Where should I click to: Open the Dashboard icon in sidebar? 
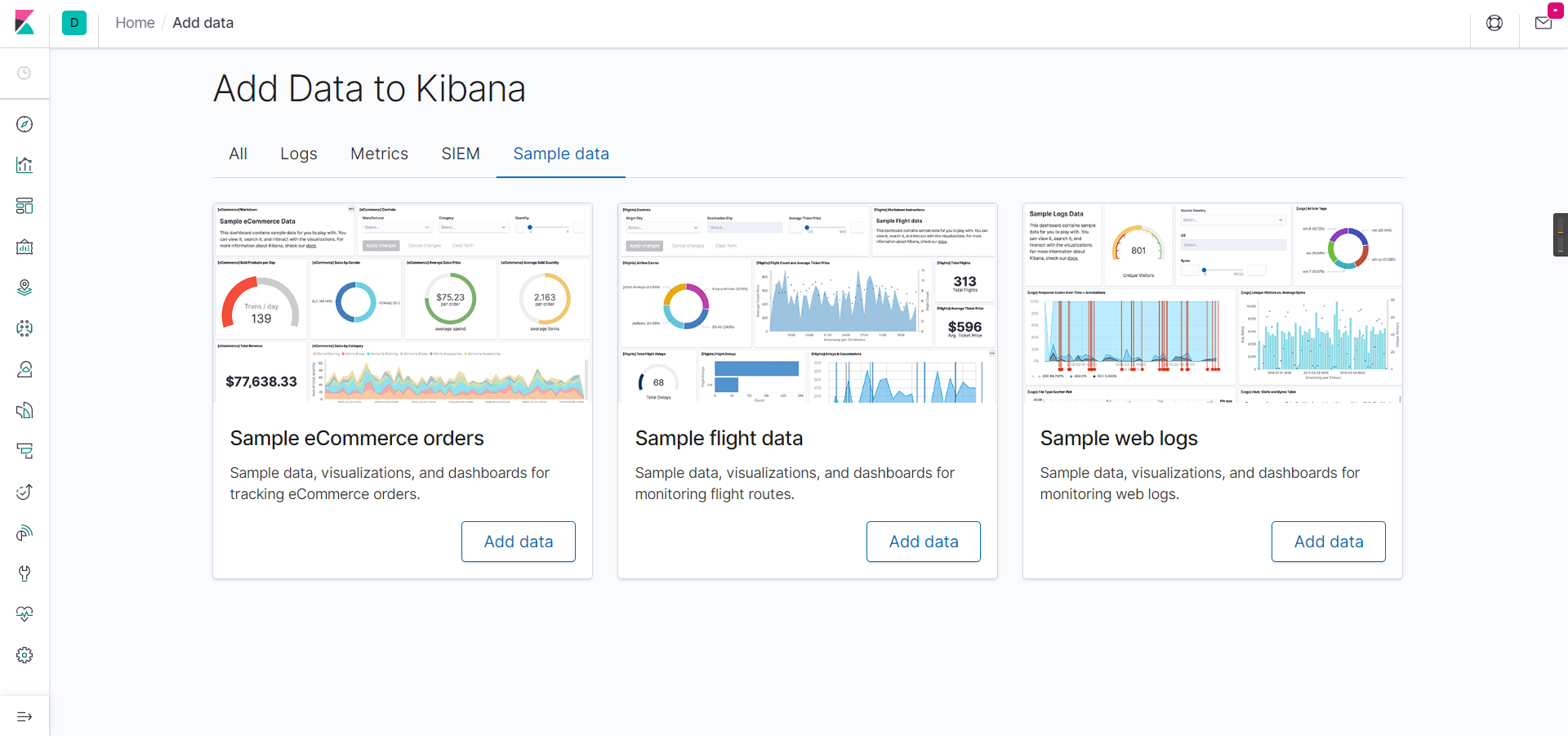[24, 206]
